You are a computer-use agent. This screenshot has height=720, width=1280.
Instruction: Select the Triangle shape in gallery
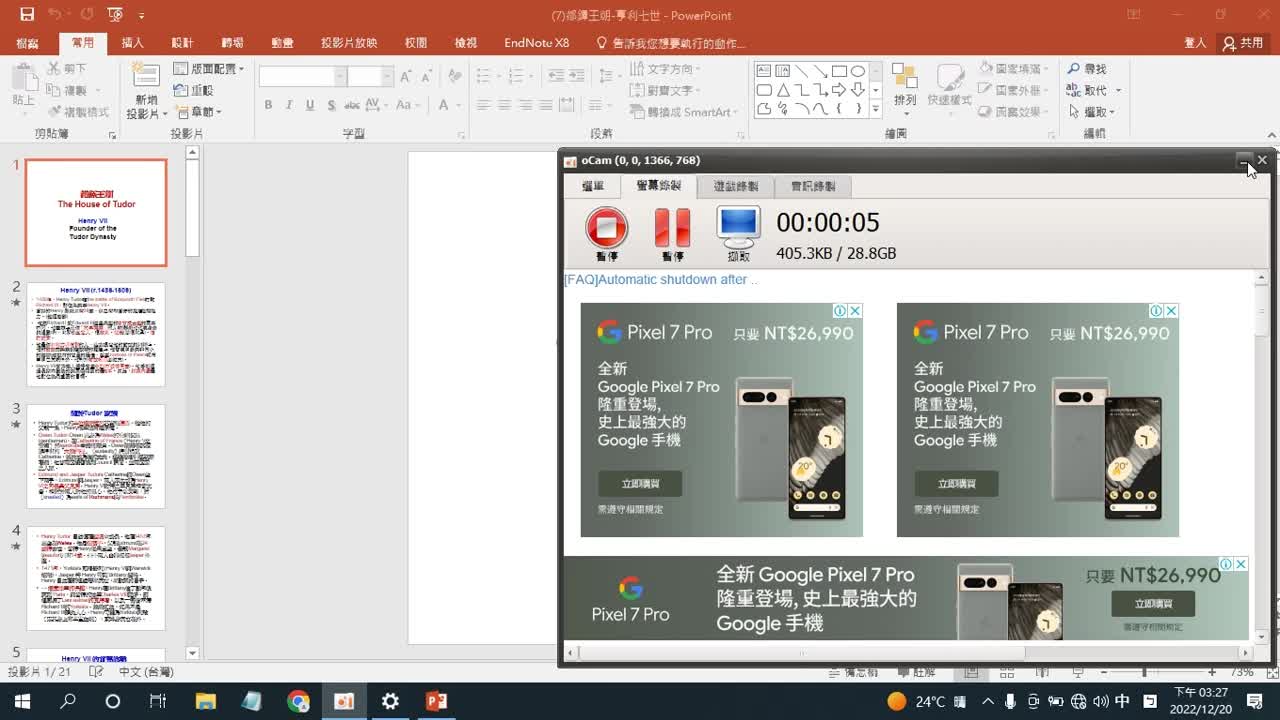782,90
